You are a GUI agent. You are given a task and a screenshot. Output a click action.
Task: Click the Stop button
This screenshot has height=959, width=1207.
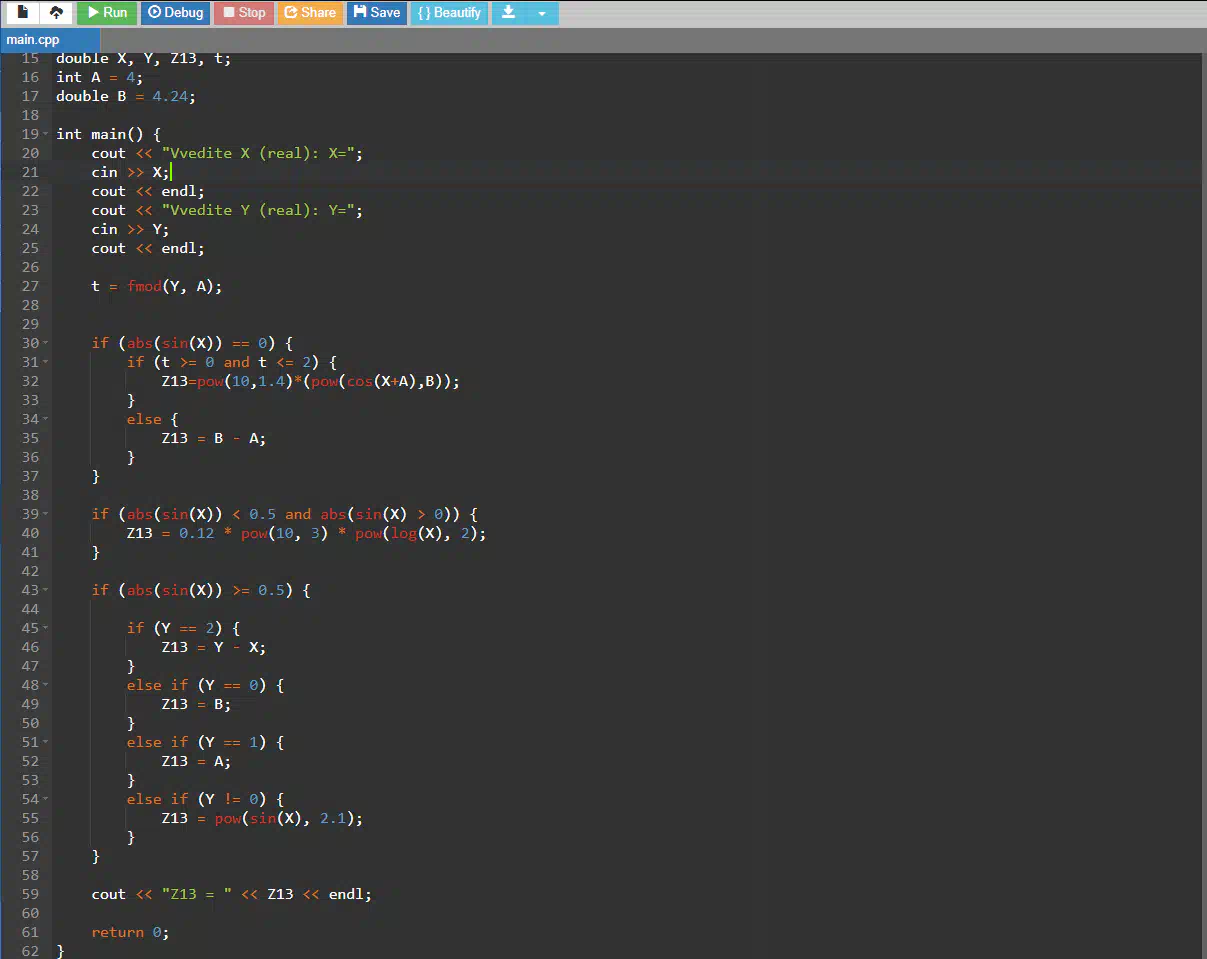(x=244, y=13)
